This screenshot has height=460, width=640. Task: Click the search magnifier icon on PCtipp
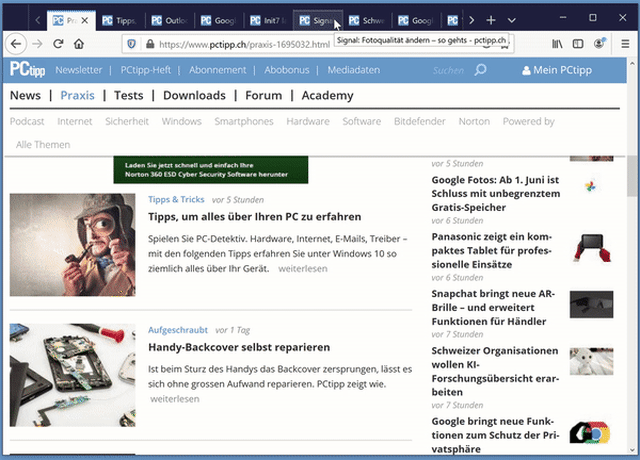coord(481,71)
